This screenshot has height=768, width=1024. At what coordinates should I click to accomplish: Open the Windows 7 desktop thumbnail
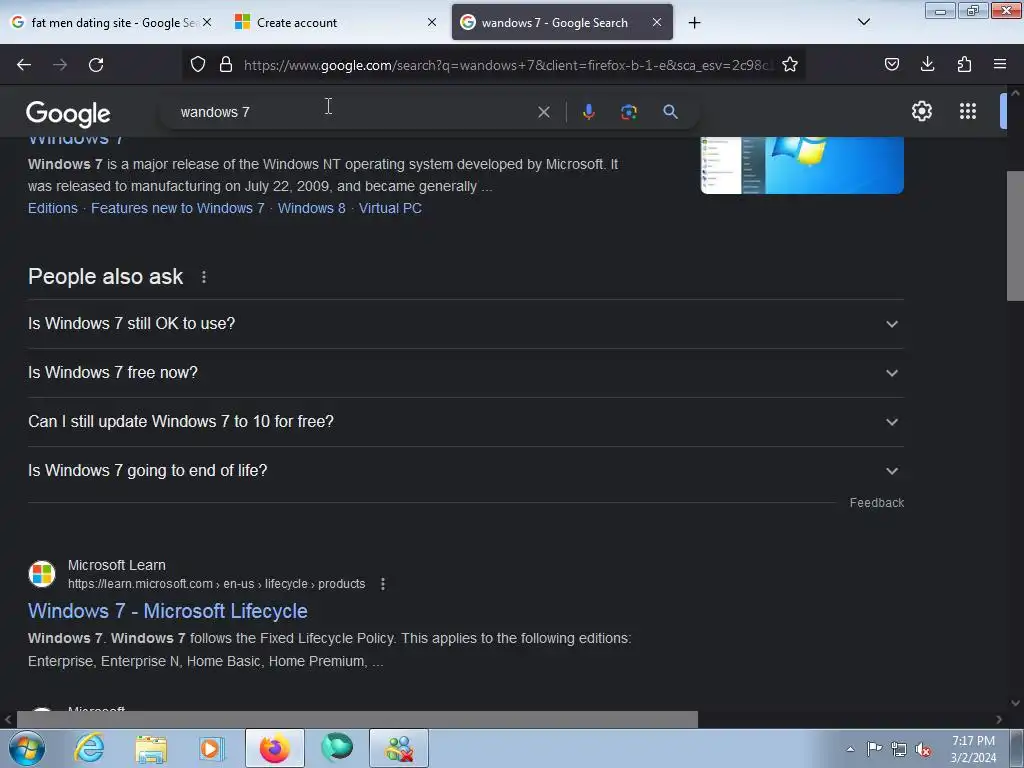tap(802, 165)
